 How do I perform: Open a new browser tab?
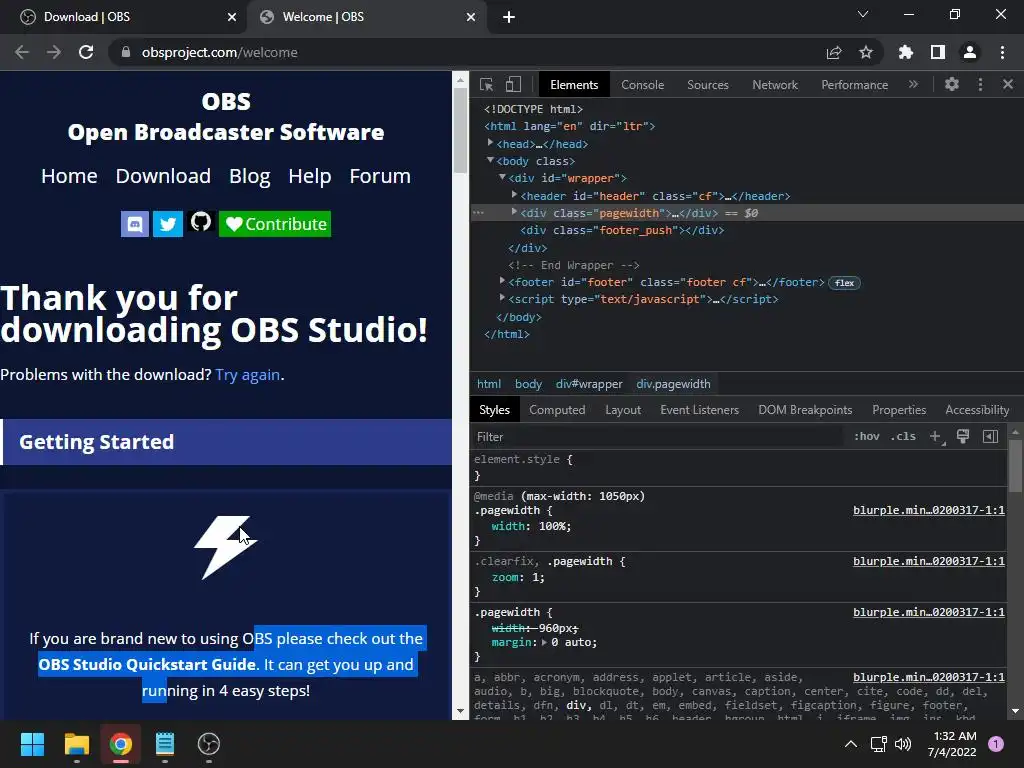[x=509, y=17]
